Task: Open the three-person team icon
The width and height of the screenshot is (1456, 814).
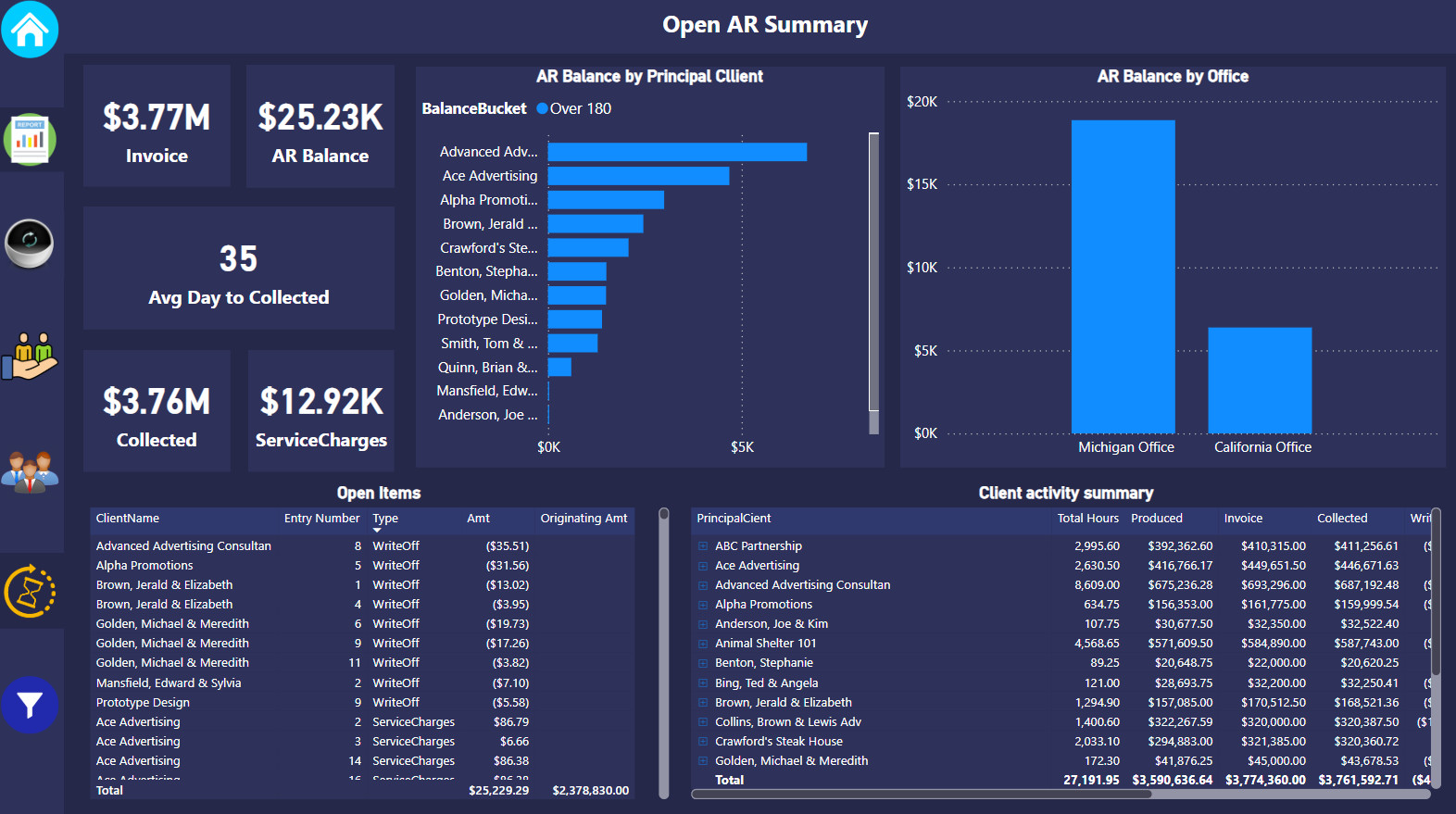Action: (x=30, y=471)
